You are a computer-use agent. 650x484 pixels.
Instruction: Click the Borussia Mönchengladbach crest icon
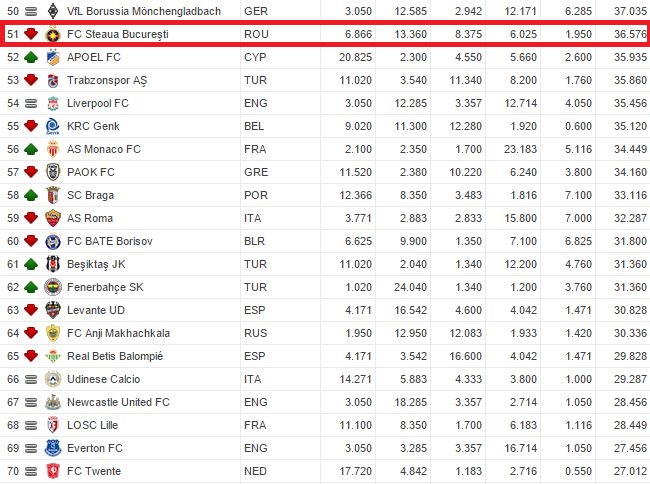click(x=53, y=11)
